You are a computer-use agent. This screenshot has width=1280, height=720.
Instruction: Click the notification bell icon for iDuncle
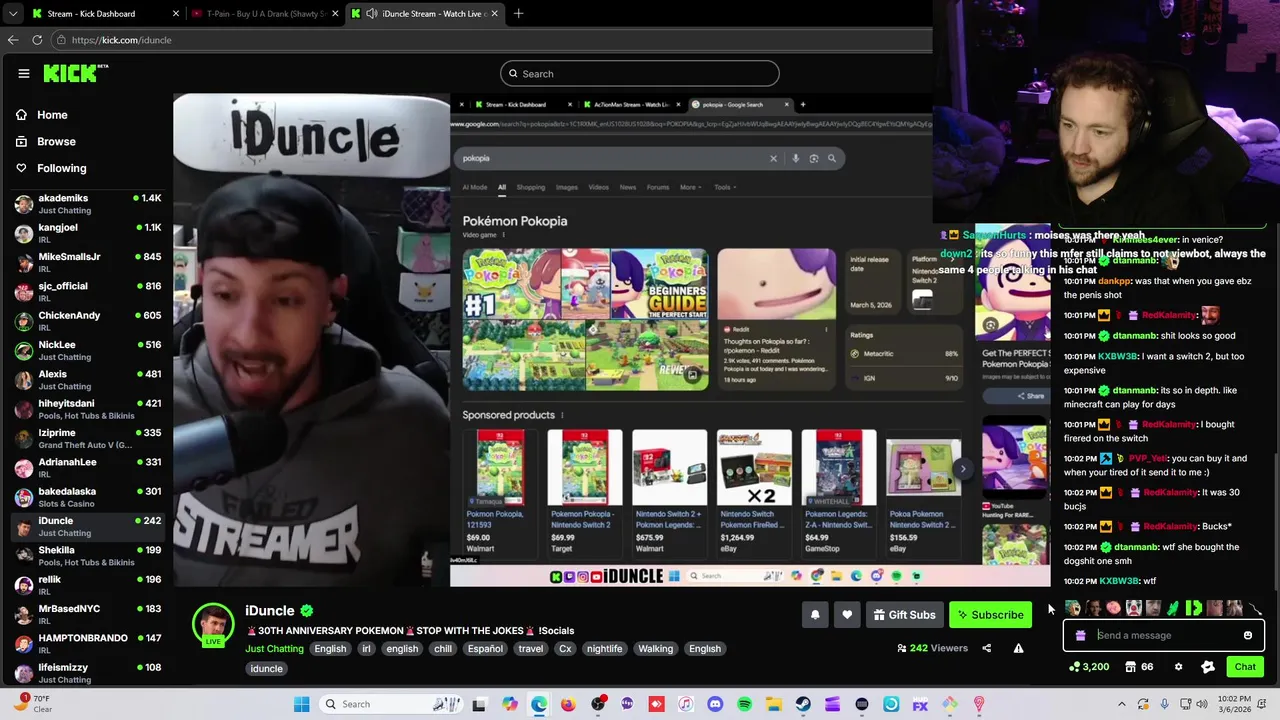815,615
